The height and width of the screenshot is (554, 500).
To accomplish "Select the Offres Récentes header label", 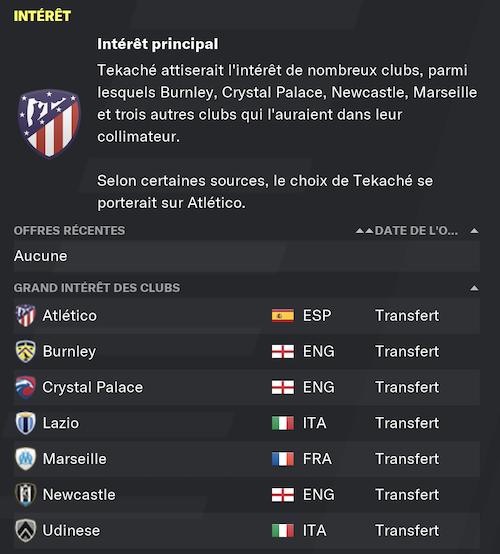I will tap(69, 231).
